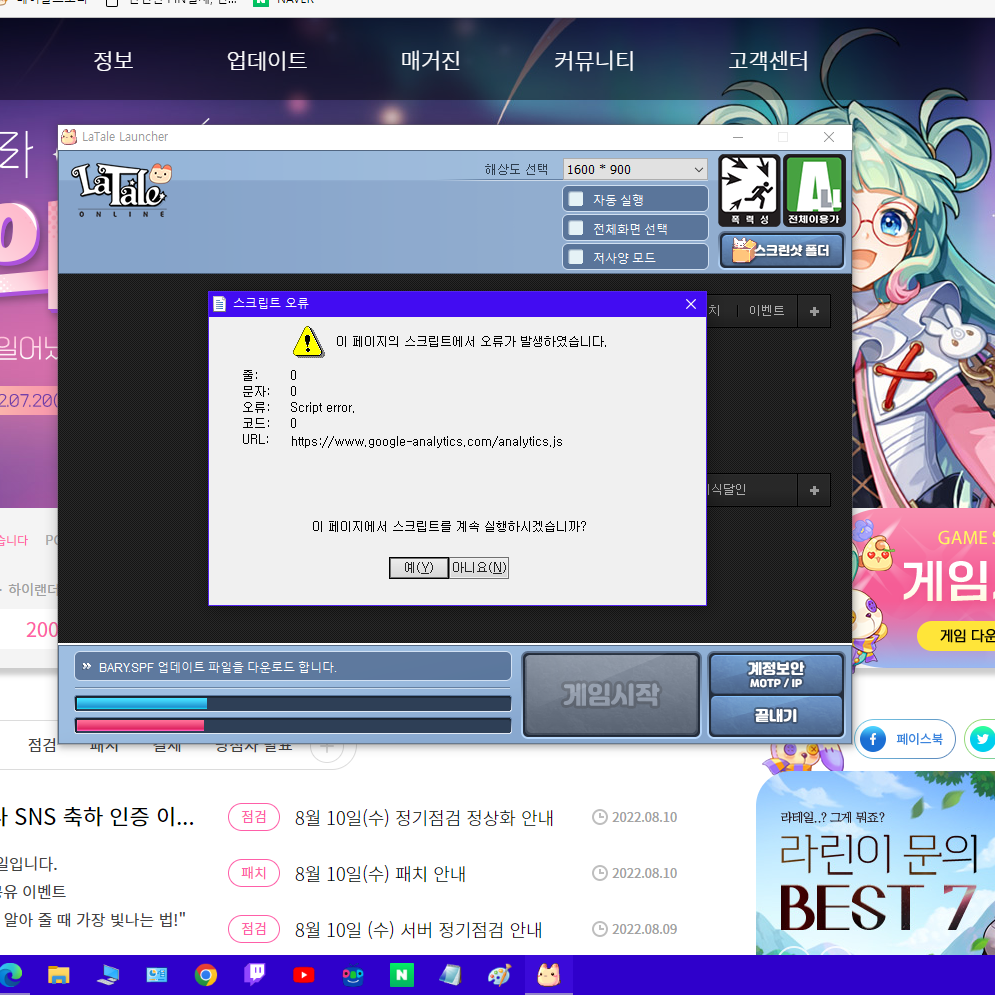
Task: Click the plus icon next to 이벤트 tab
Action: coord(814,311)
